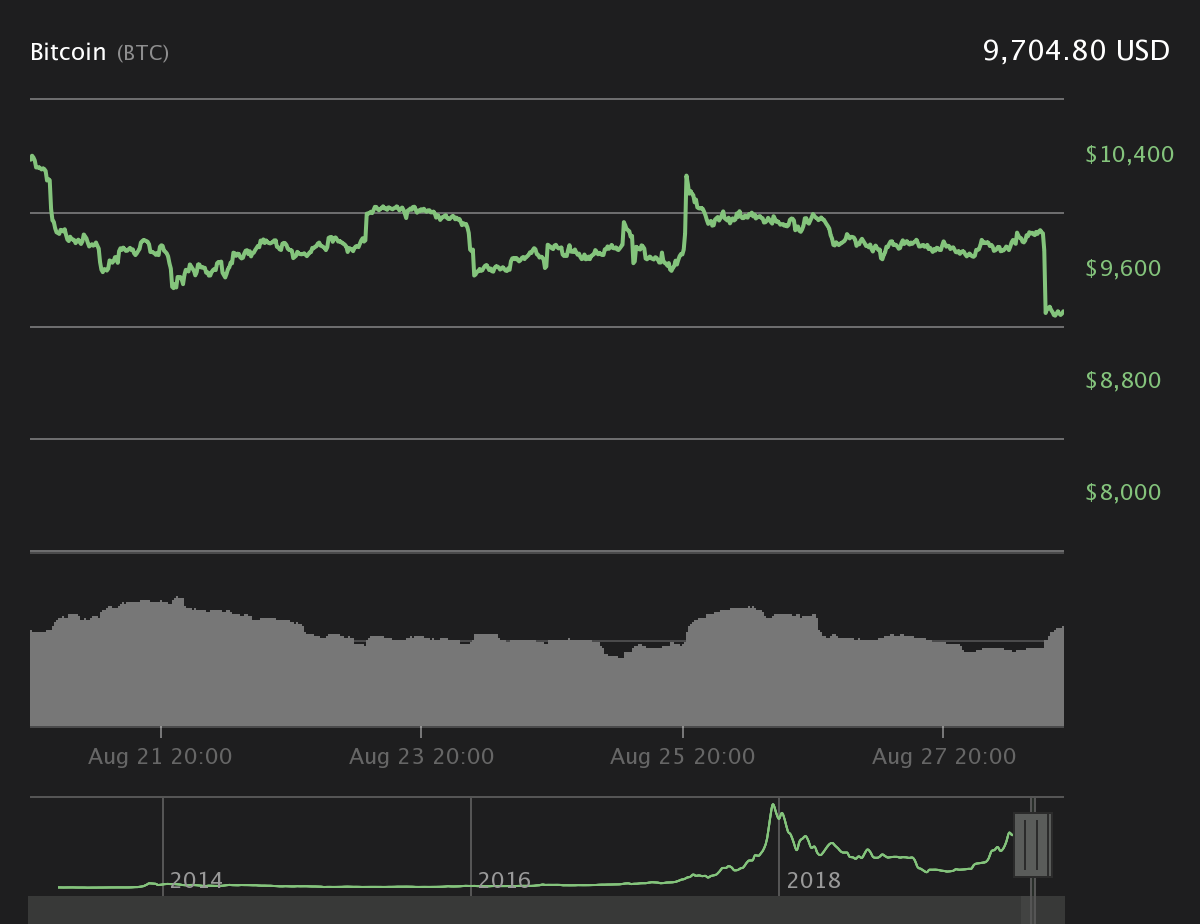The height and width of the screenshot is (924, 1200).
Task: Click the price spike near Aug 25 20:00
Action: click(x=686, y=178)
